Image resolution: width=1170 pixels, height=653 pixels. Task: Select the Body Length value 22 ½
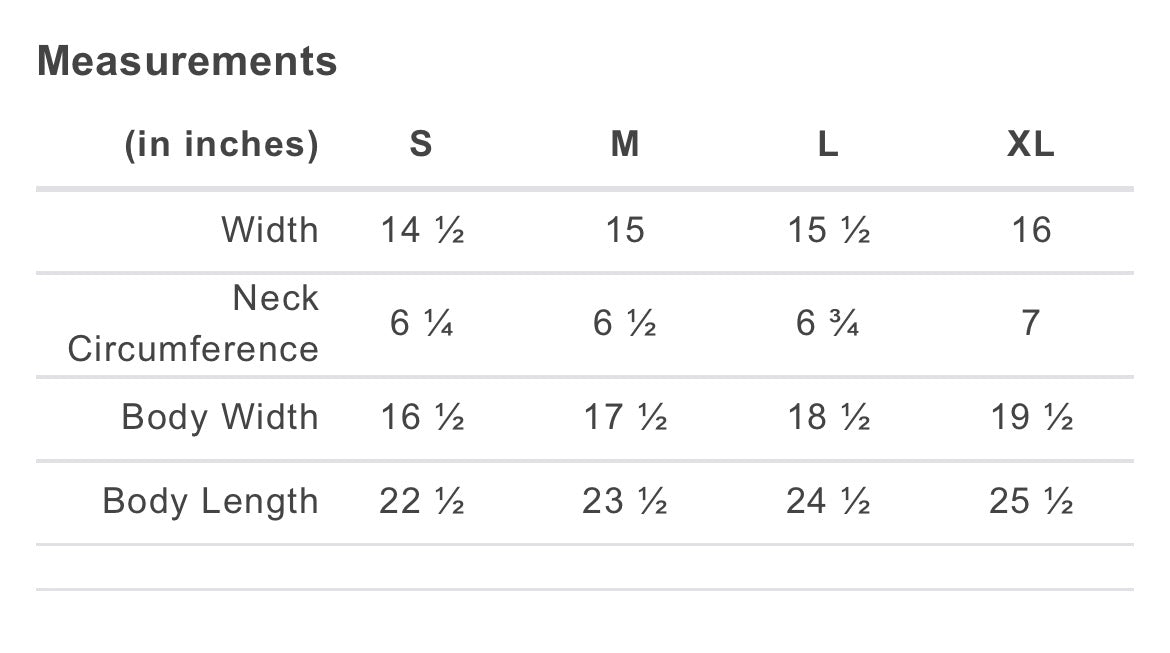pos(422,501)
